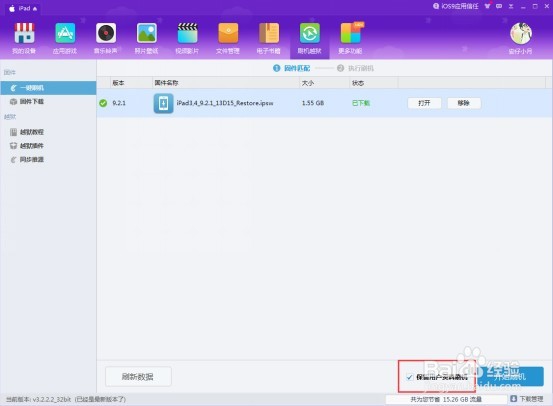Screen dimensions: 553x406
Task: Select the Flash & Jailbreak (刷机越狱) icon
Action: point(310,33)
